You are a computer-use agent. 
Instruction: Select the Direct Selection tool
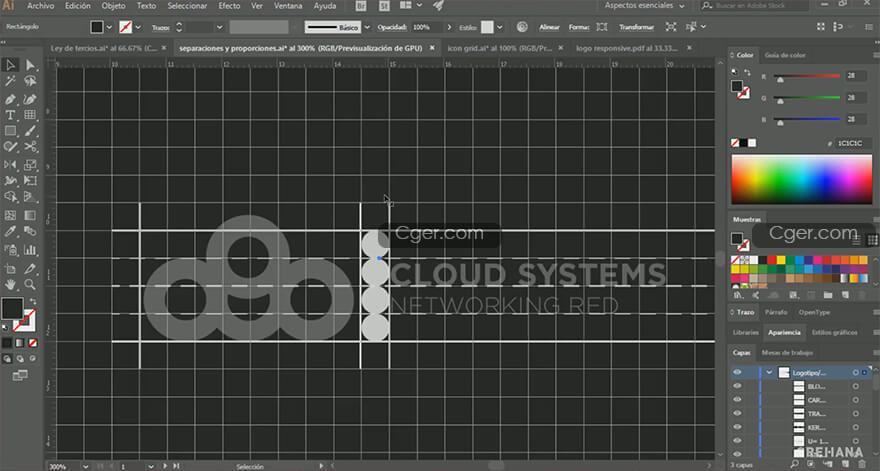pyautogui.click(x=30, y=65)
